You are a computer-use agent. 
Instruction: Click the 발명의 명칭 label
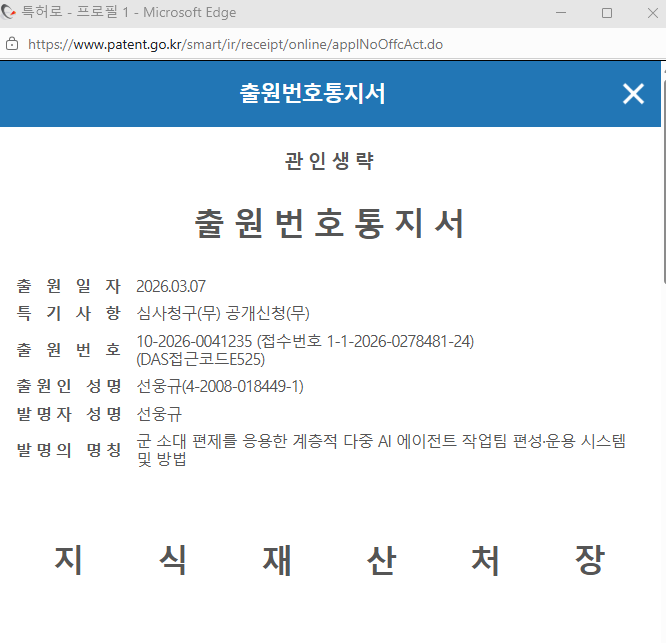(69, 450)
